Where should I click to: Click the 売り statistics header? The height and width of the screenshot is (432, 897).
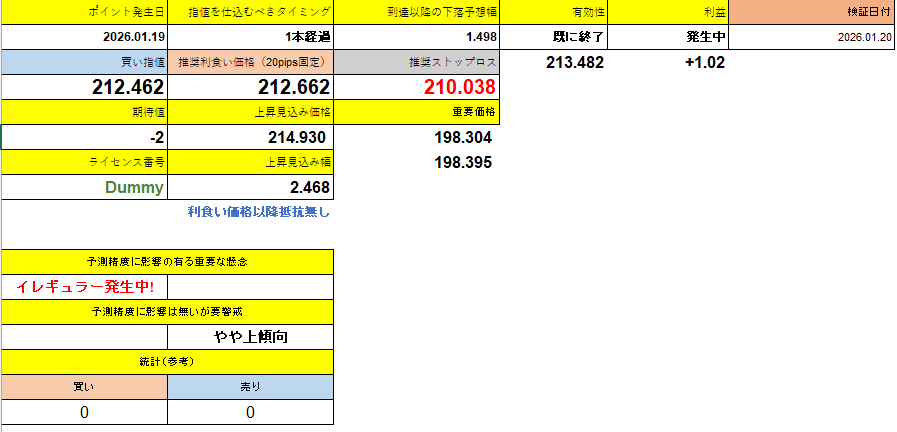[251, 387]
